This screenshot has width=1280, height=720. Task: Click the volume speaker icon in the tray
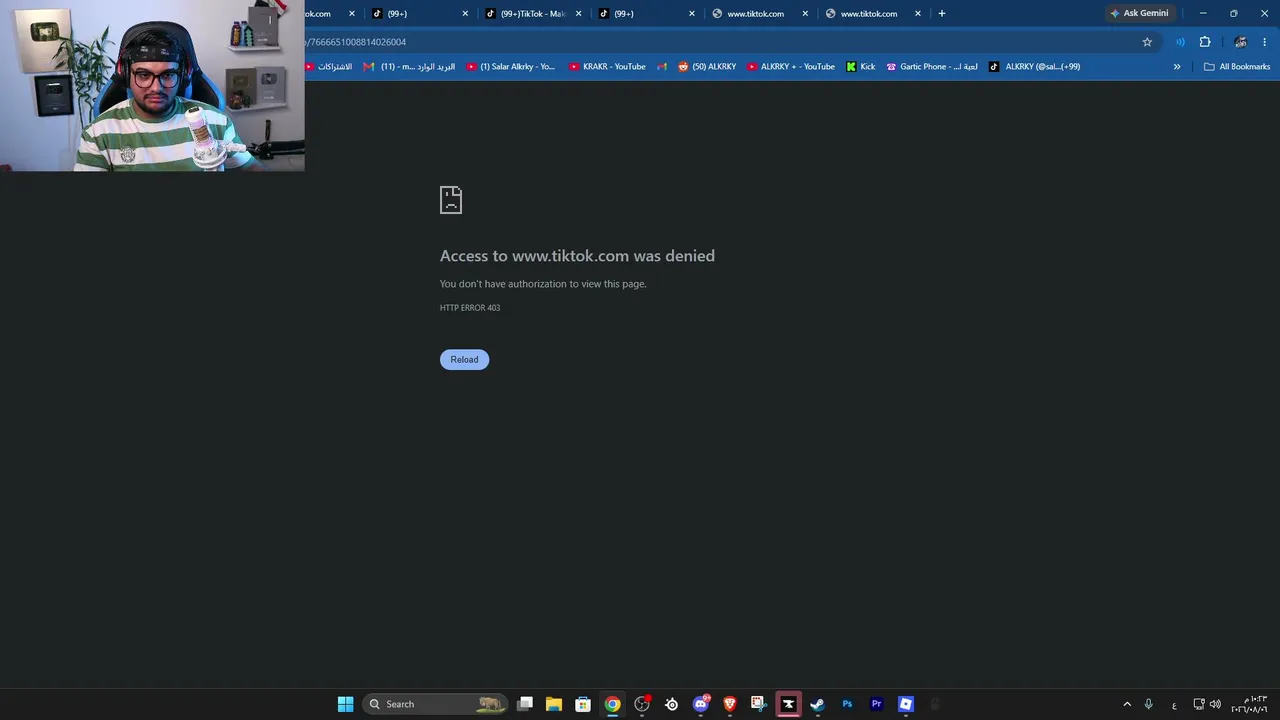point(1215,704)
